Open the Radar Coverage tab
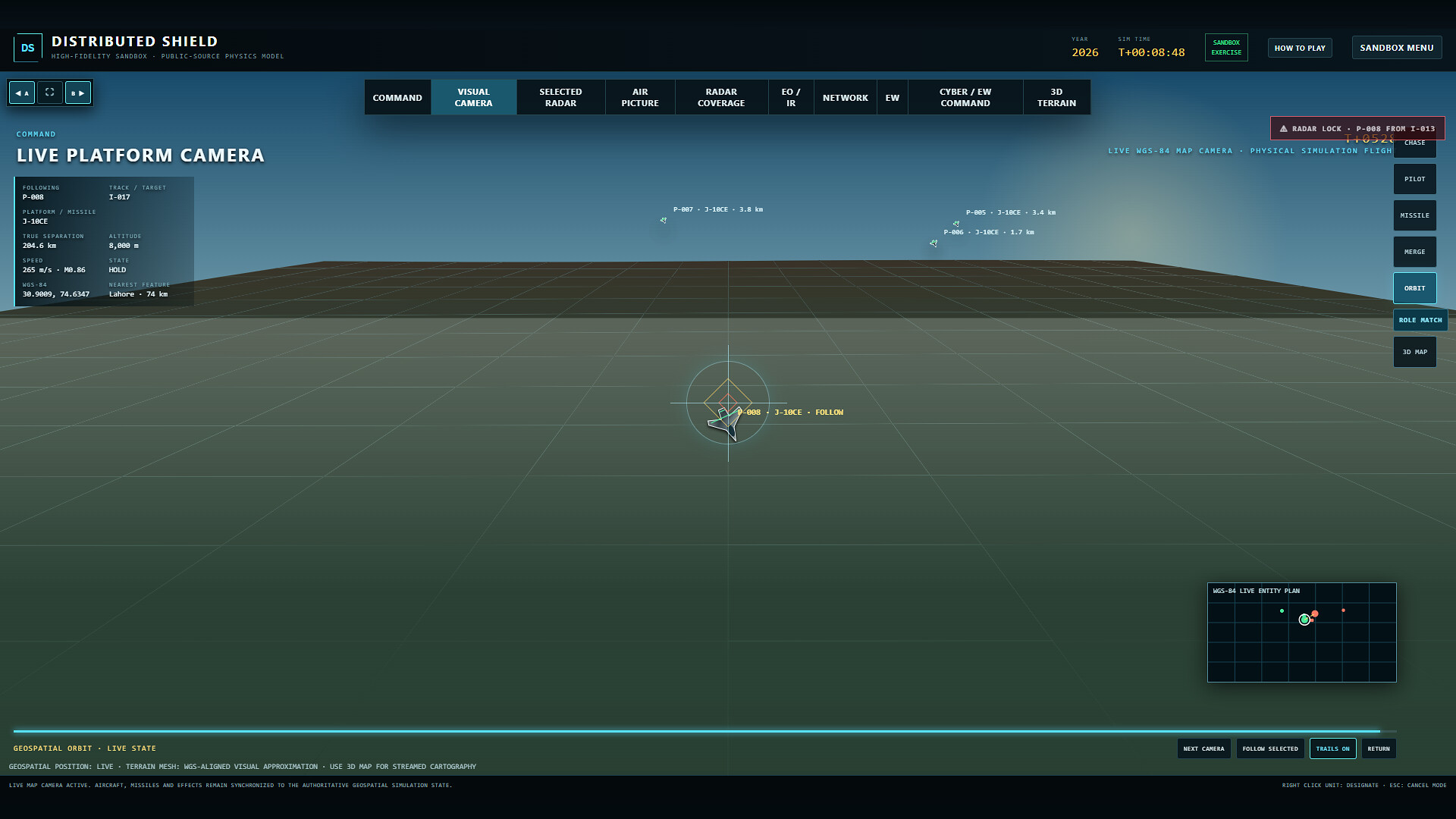1456x819 pixels. (721, 97)
